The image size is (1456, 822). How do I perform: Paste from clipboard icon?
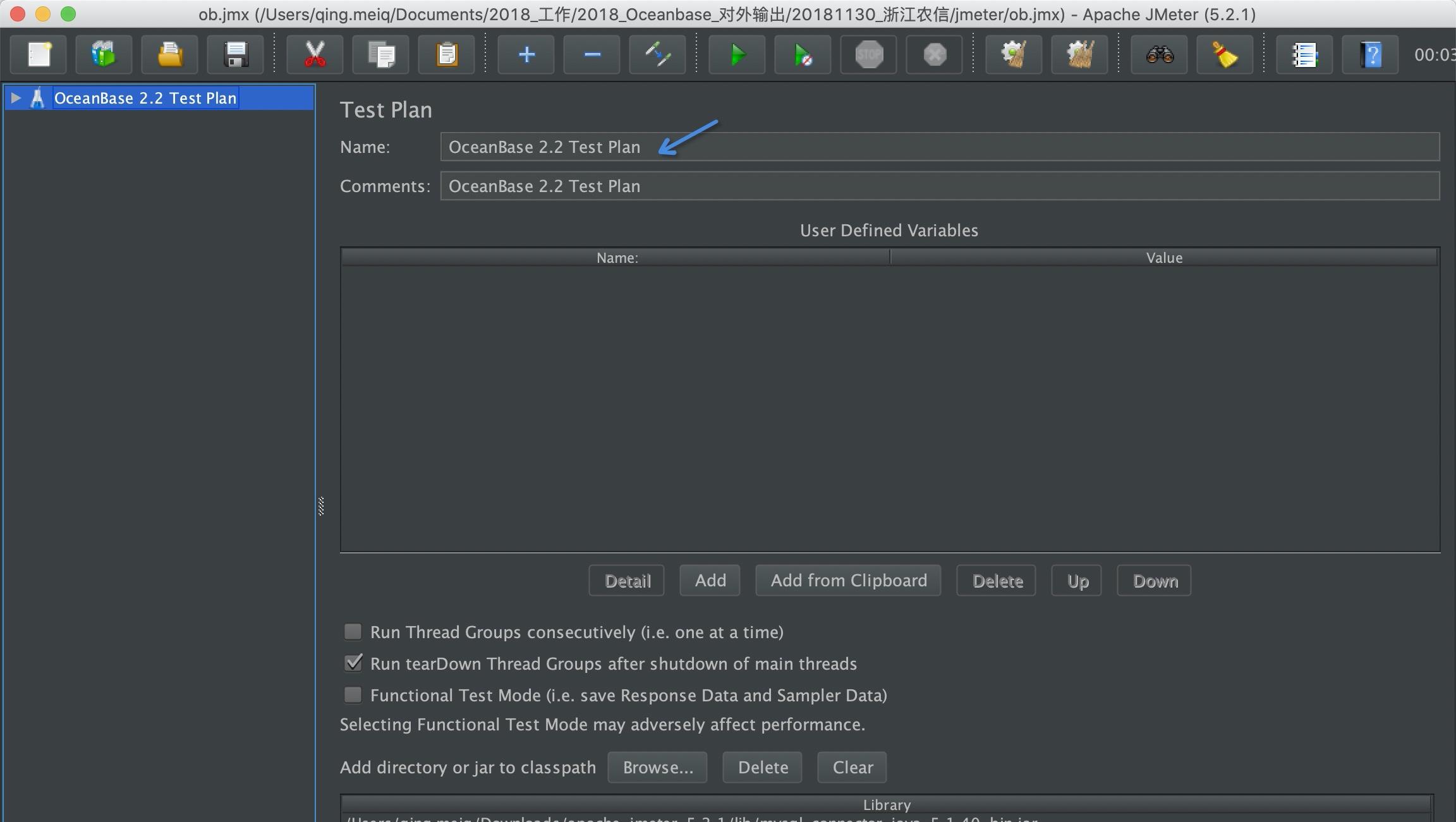pos(447,54)
